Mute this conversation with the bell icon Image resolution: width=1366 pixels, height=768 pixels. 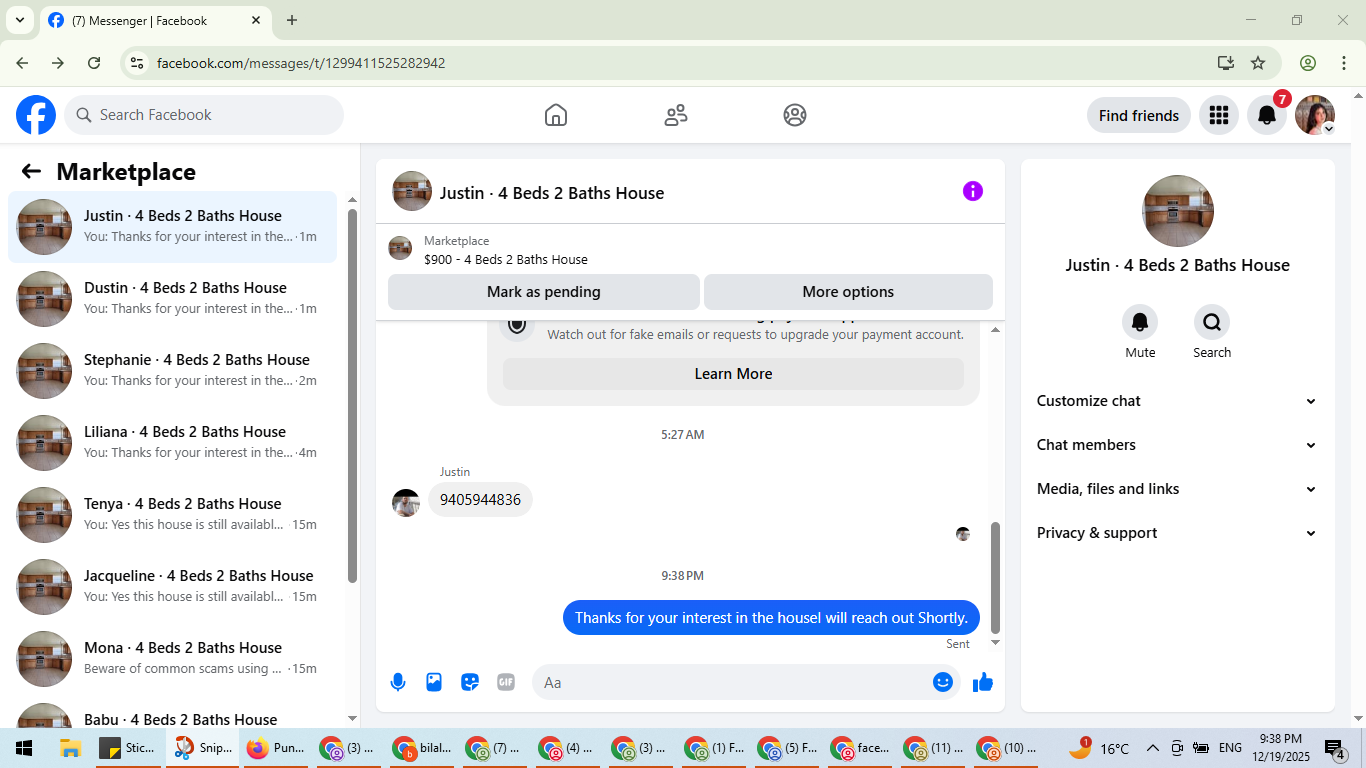pyautogui.click(x=1140, y=322)
